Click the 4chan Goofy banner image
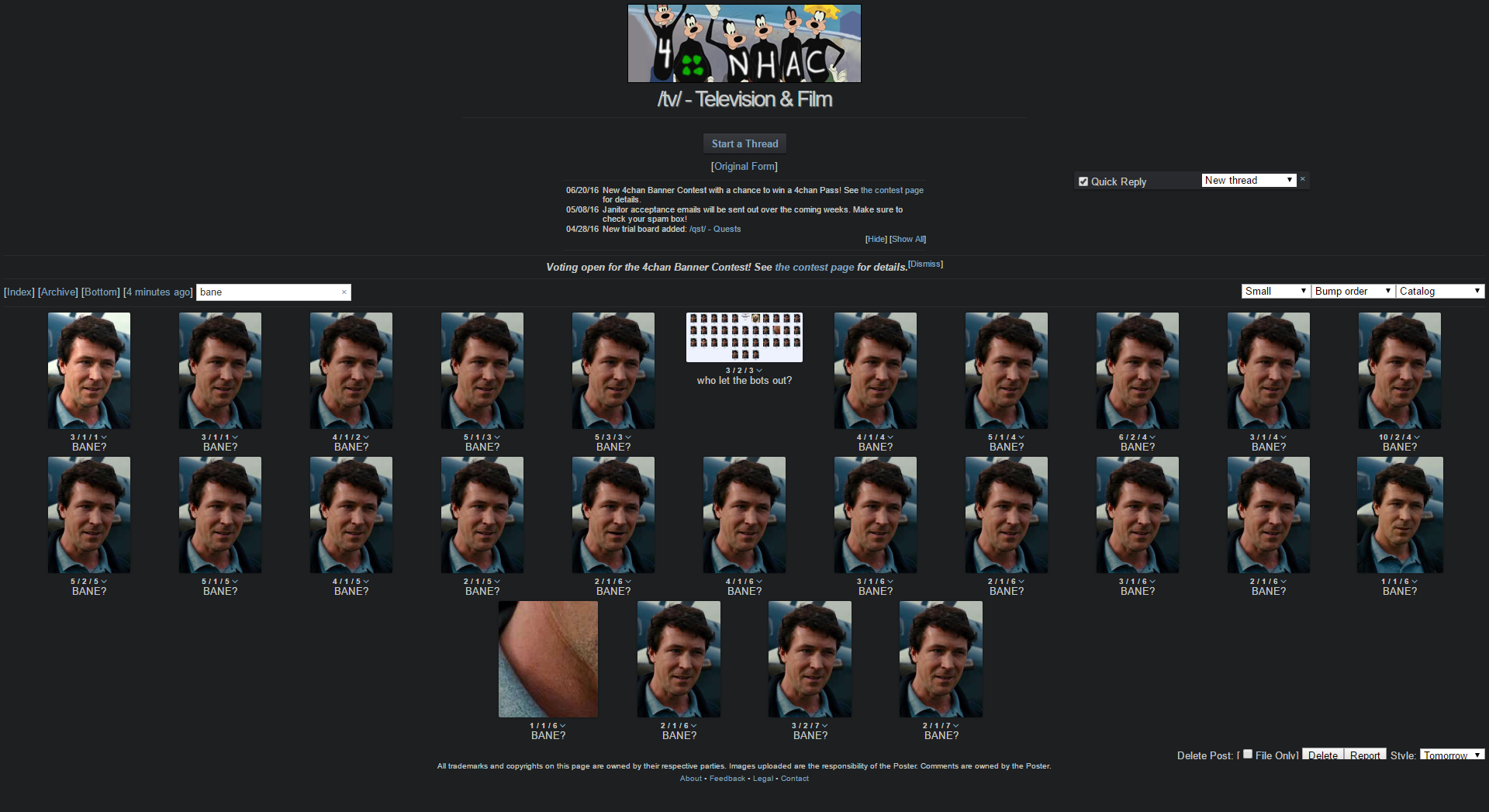The width and height of the screenshot is (1489, 812). coord(744,43)
